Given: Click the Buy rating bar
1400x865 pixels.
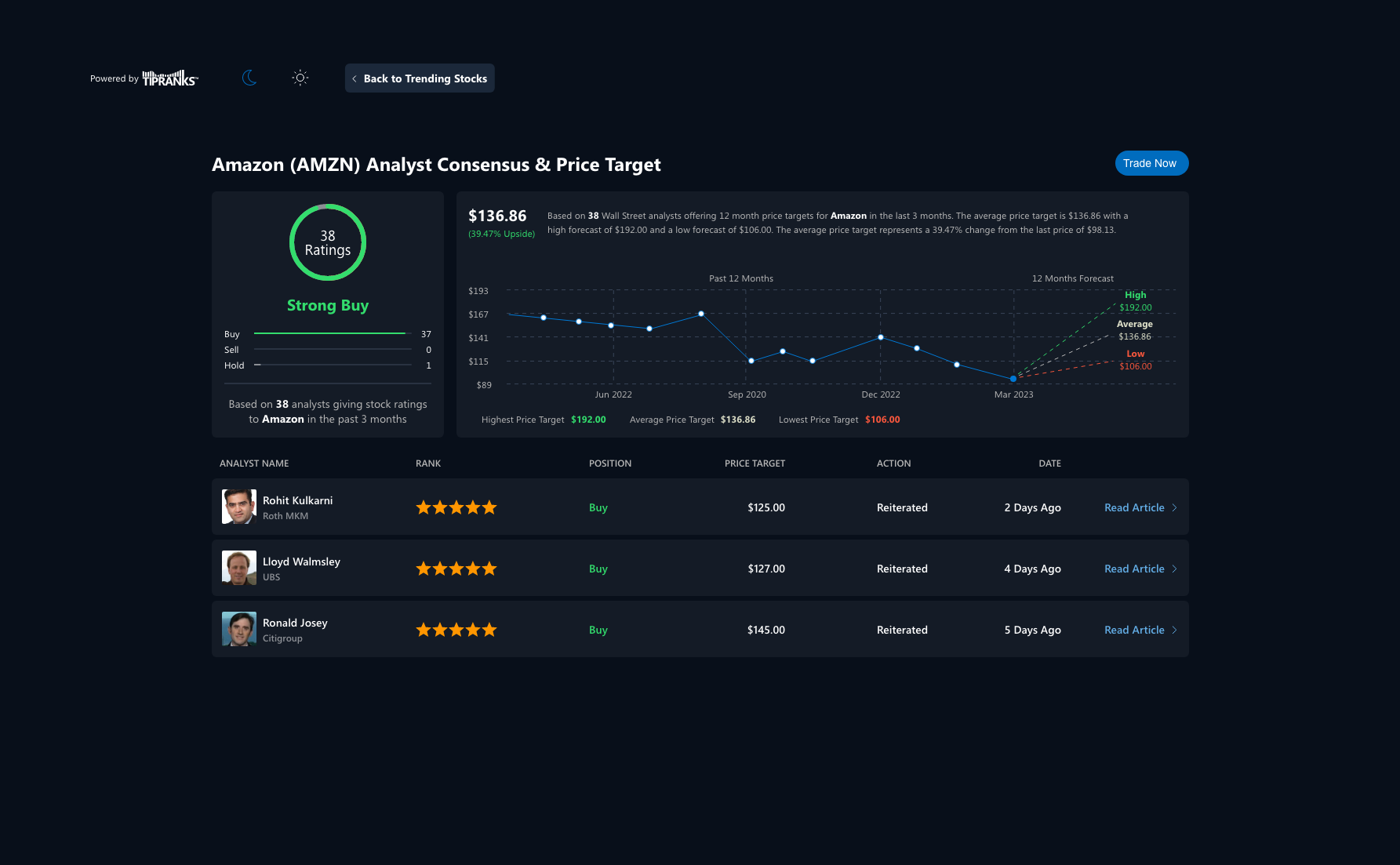Looking at the screenshot, I should (x=333, y=334).
